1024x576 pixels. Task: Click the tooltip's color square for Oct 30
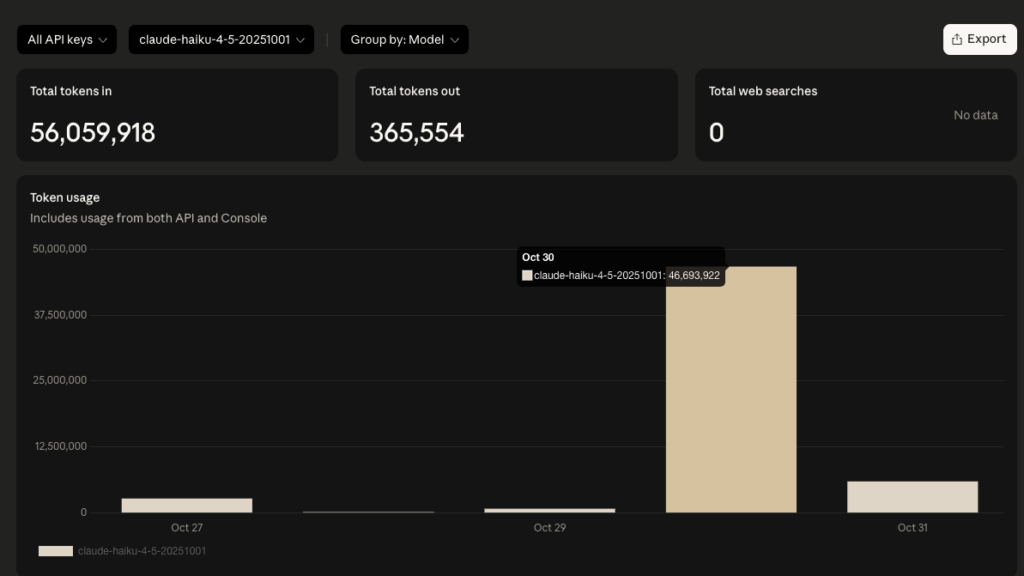click(527, 275)
